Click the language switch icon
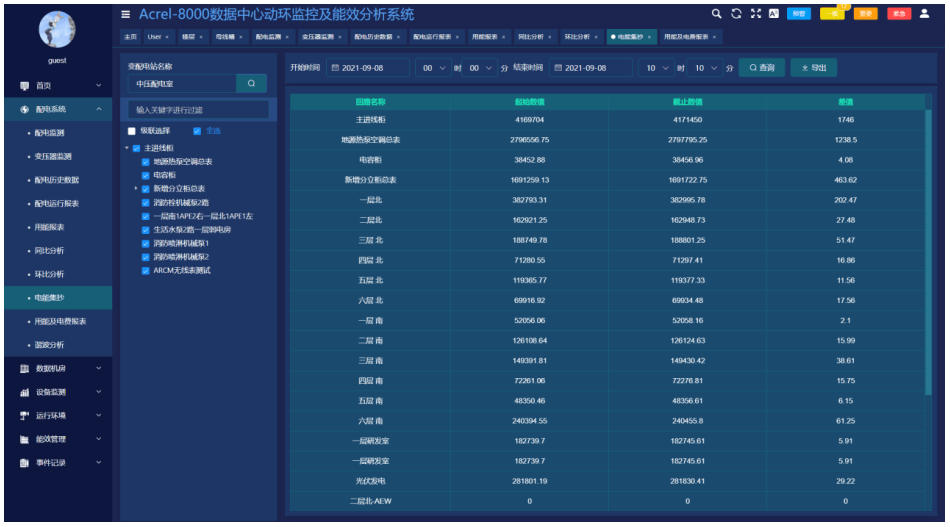950x527 pixels. coord(774,14)
